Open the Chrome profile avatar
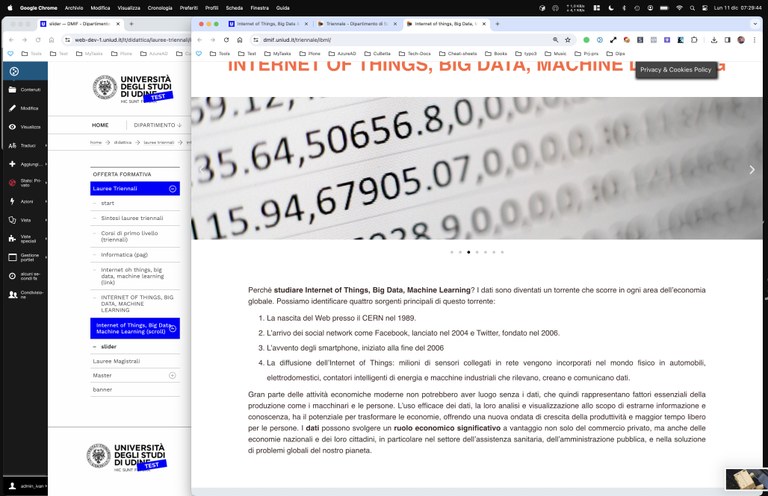This screenshot has width=768, height=496. point(741,40)
